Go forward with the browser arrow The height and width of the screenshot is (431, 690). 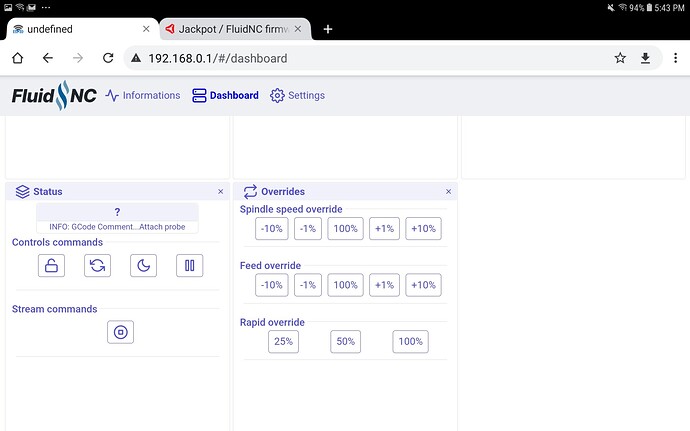[x=78, y=58]
